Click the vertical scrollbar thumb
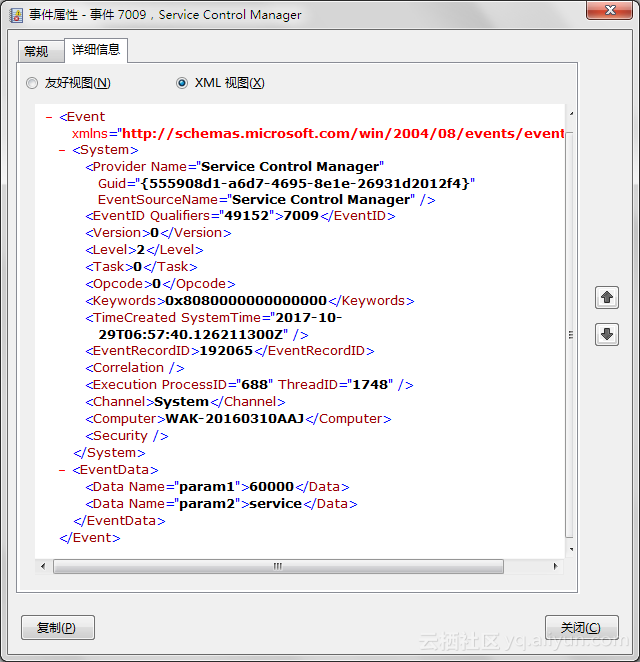This screenshot has height=662, width=640. pos(570,335)
